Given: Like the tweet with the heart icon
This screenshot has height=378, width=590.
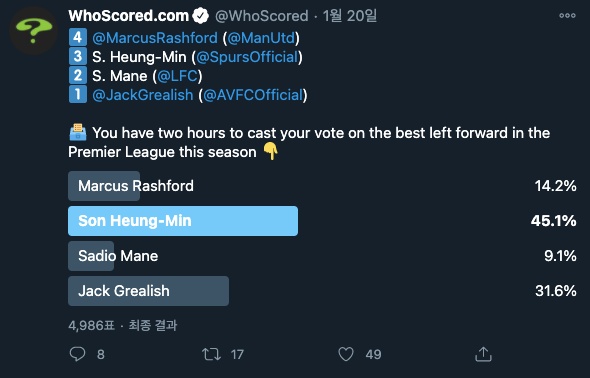Looking at the screenshot, I should pos(346,354).
